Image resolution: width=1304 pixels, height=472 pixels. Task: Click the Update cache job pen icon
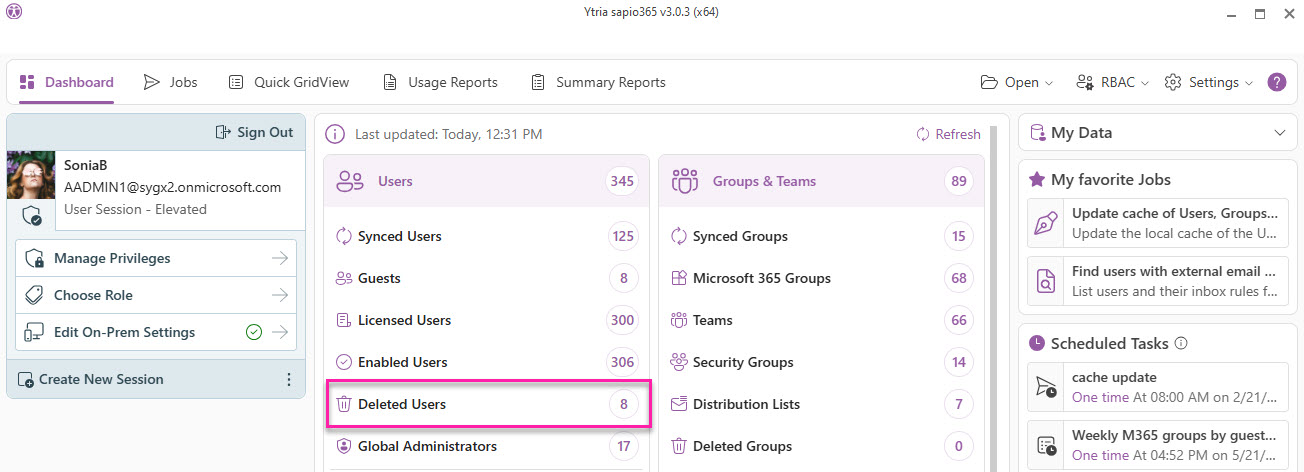(1046, 223)
